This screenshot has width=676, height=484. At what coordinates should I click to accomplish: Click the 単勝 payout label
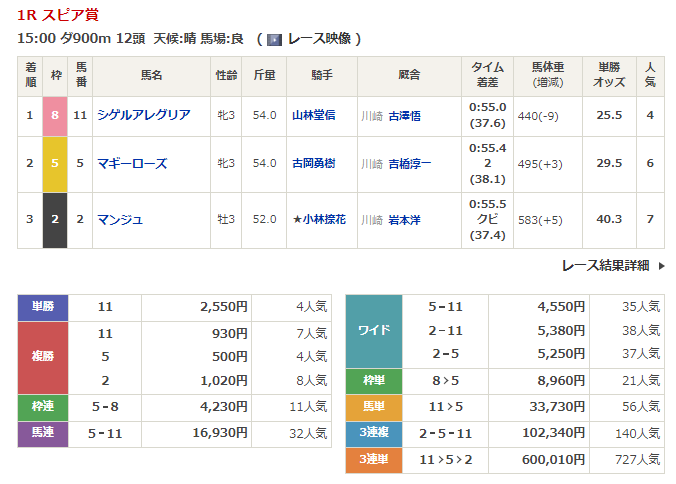coord(42,307)
